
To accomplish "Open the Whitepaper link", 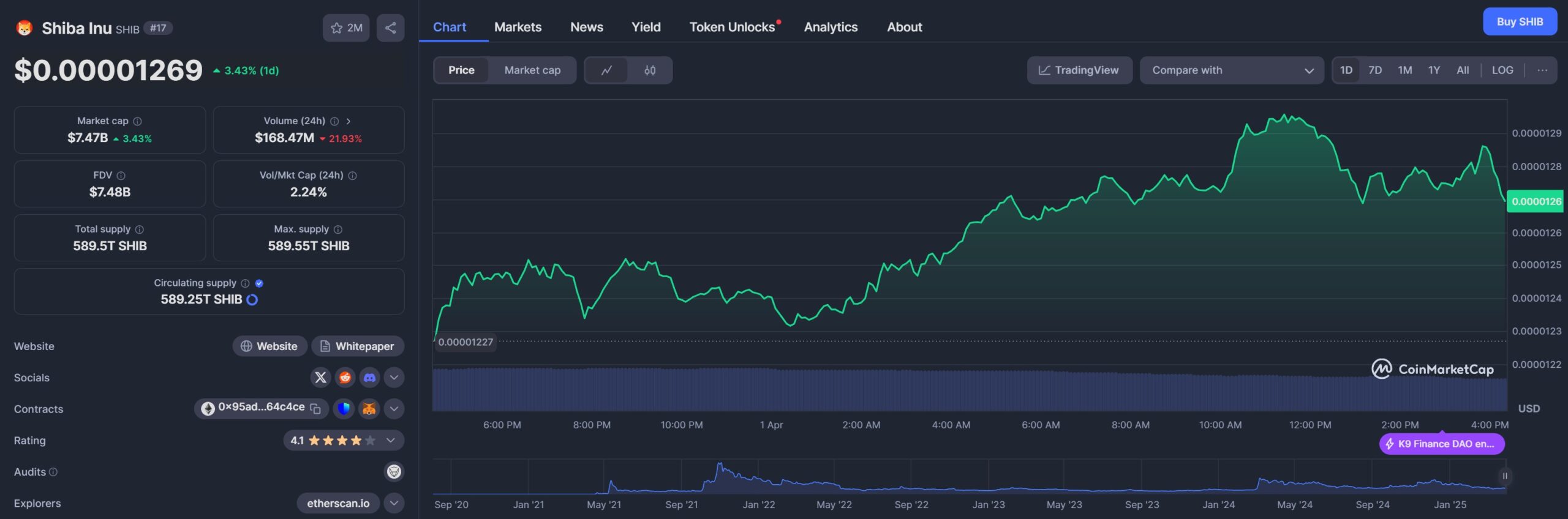I will pyautogui.click(x=358, y=346).
